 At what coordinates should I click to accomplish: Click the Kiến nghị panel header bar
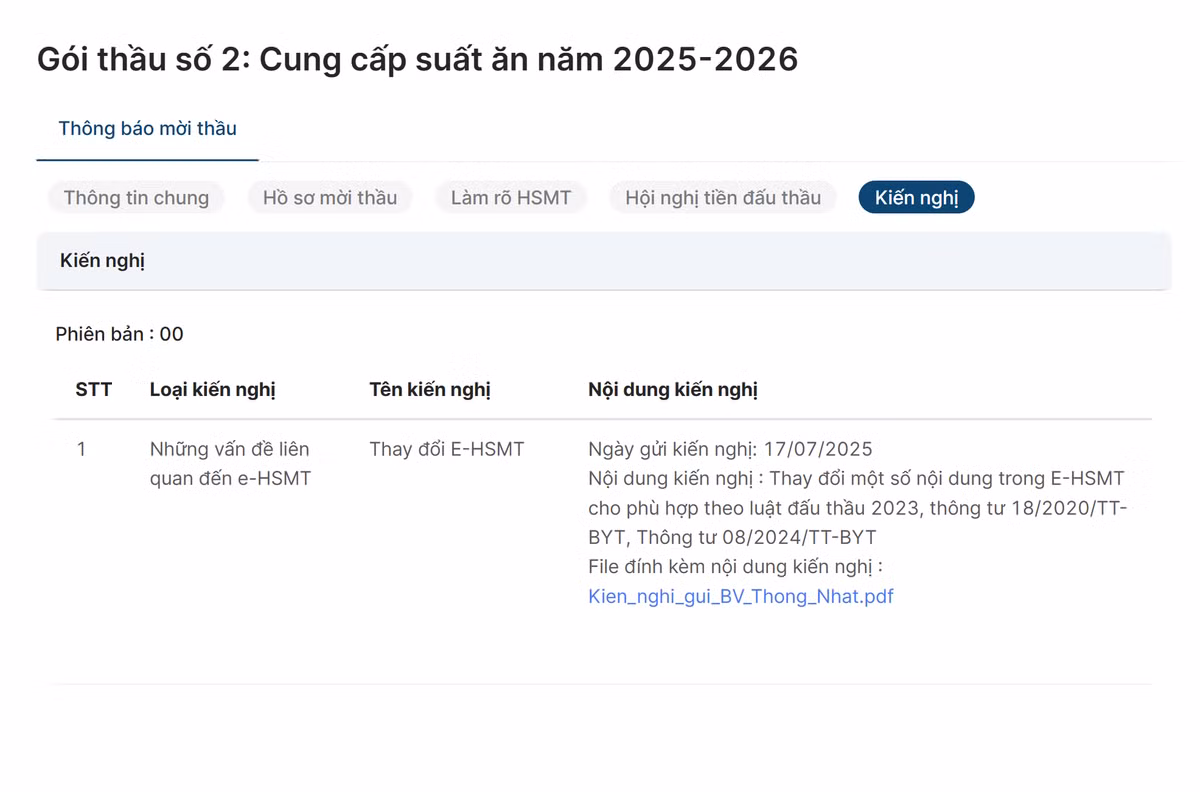click(603, 262)
